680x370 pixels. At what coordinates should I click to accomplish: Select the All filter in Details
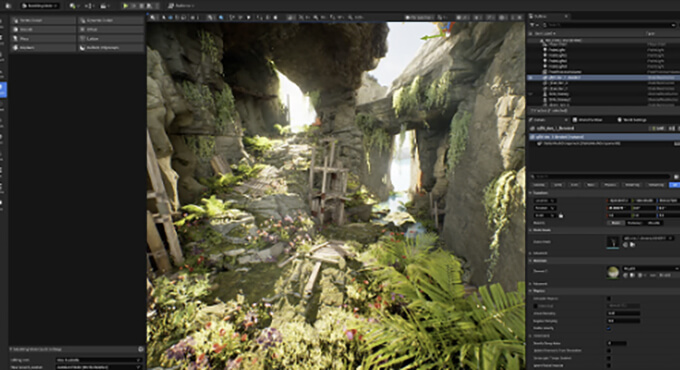(674, 185)
